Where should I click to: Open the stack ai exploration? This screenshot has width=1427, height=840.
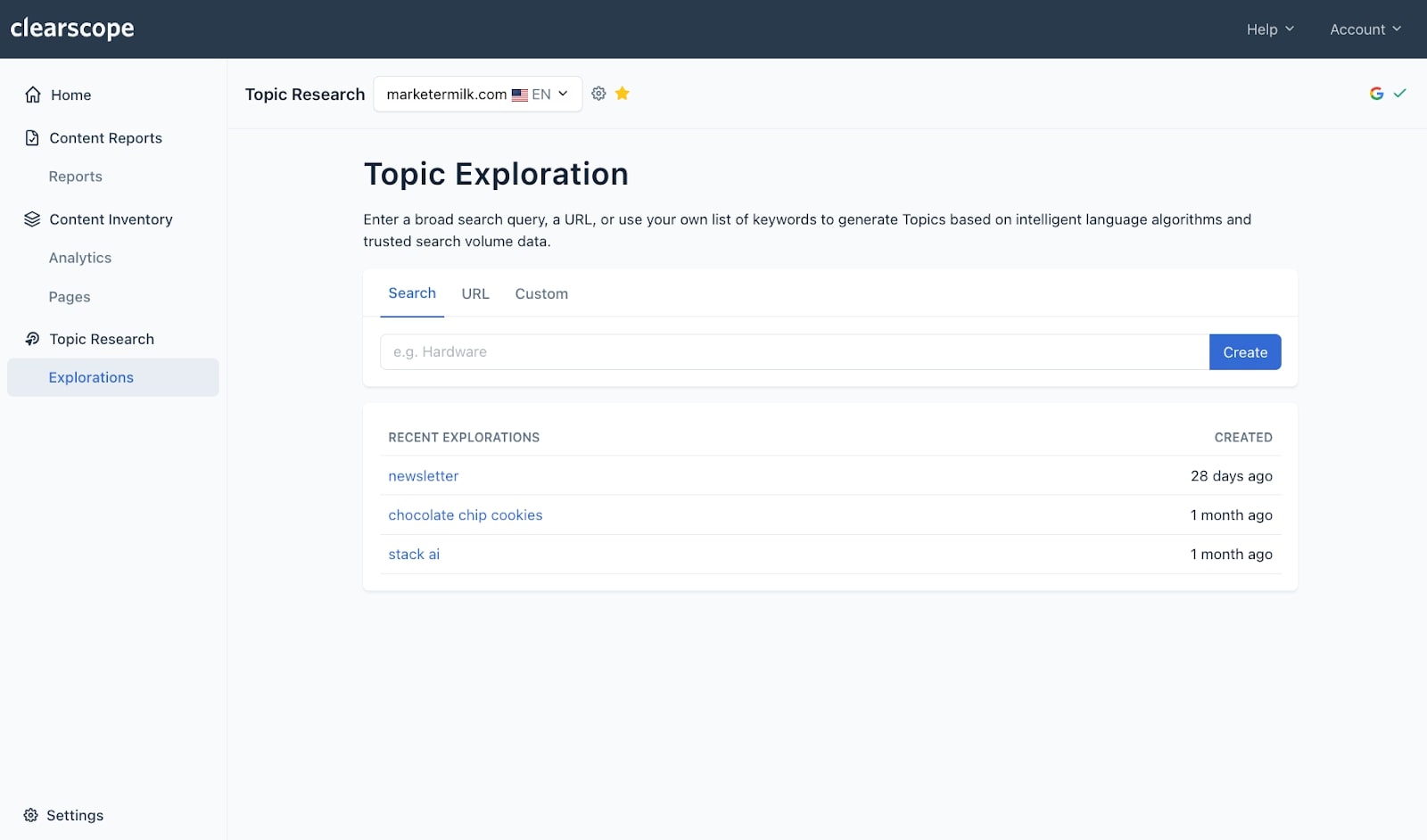[x=414, y=555]
